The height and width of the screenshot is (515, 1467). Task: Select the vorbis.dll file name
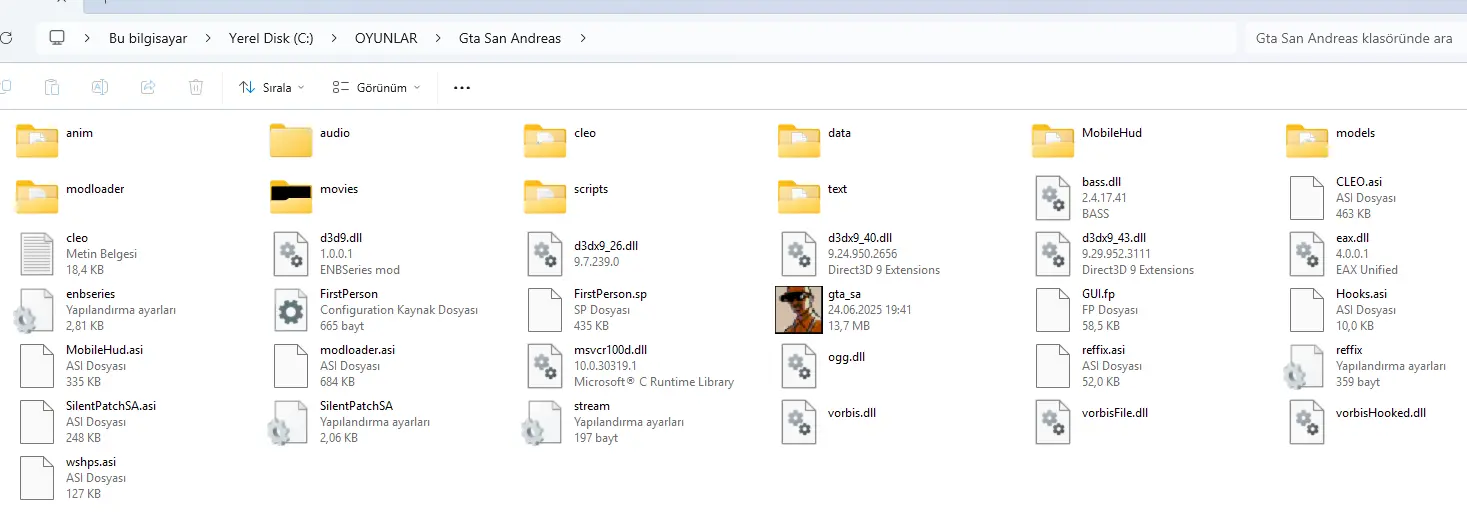pyautogui.click(x=852, y=412)
